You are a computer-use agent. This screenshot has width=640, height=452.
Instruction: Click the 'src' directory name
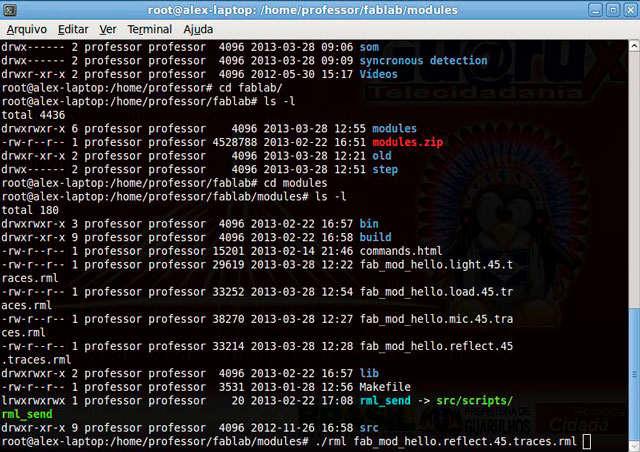tap(369, 428)
